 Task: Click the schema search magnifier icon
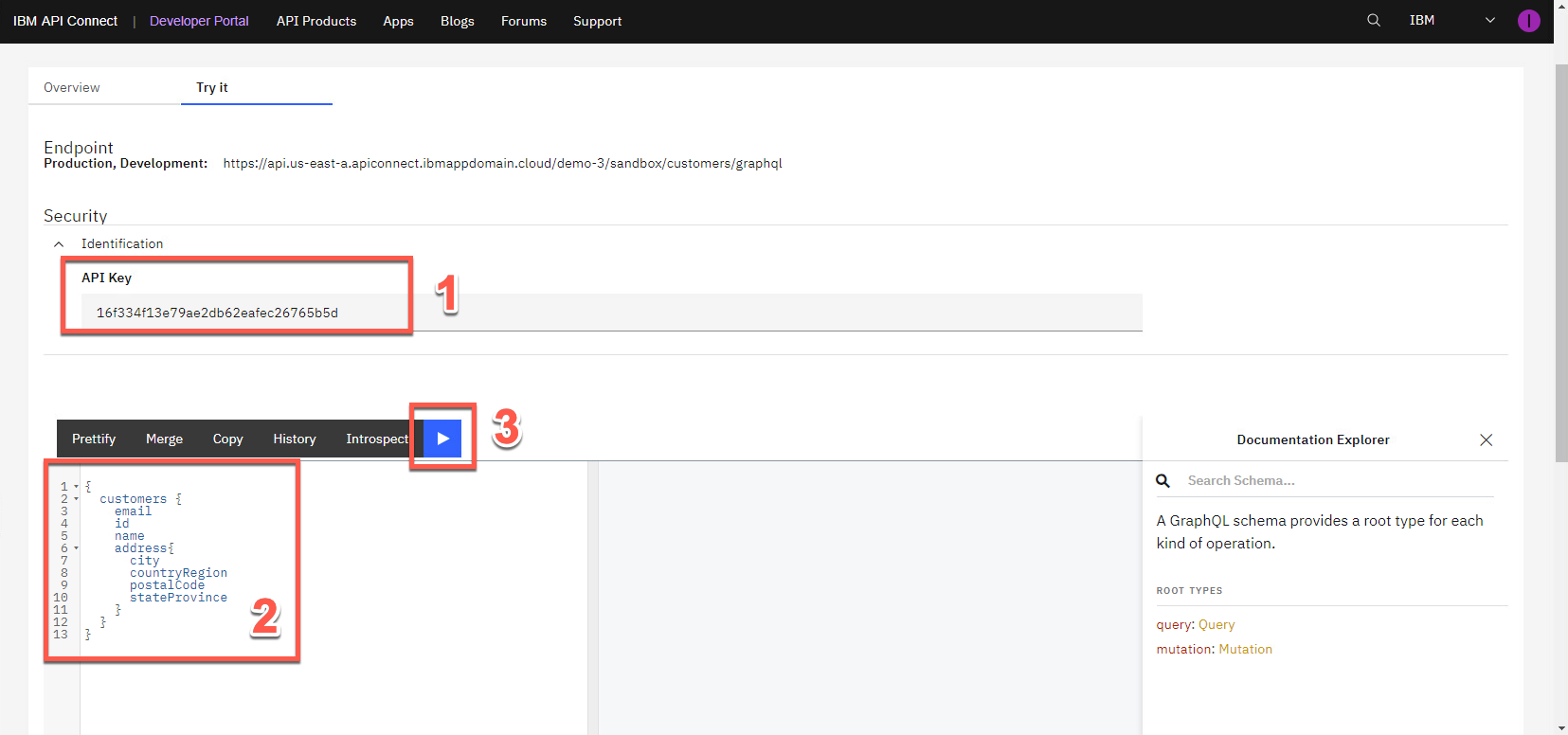(1163, 481)
